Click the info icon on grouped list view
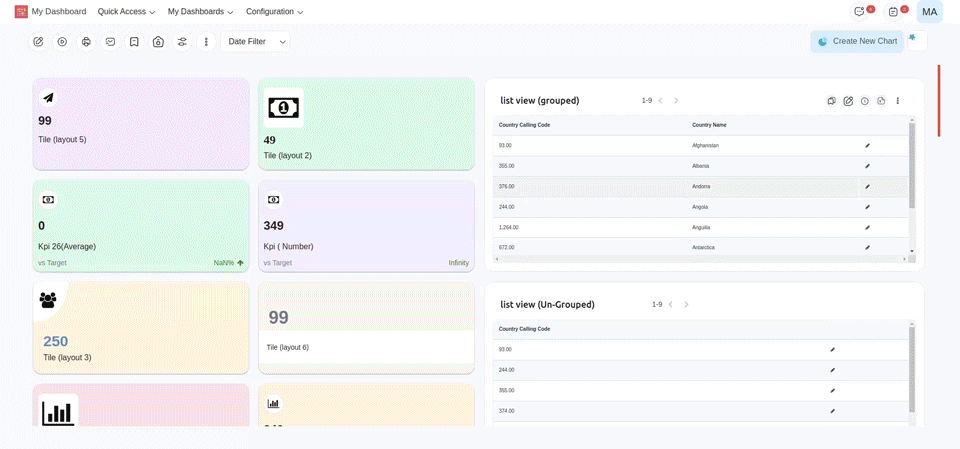 click(864, 101)
